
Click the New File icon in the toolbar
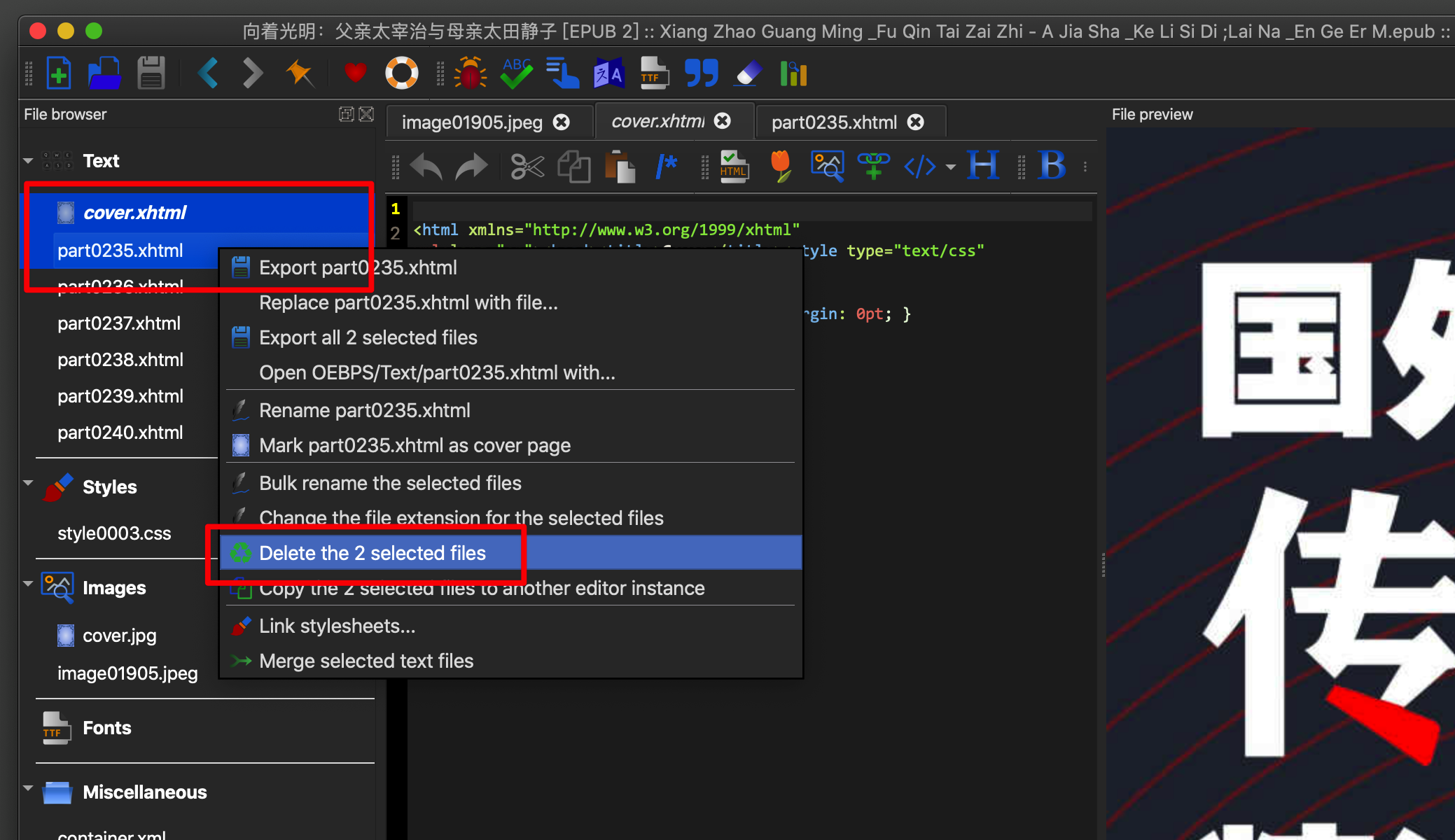(x=59, y=73)
